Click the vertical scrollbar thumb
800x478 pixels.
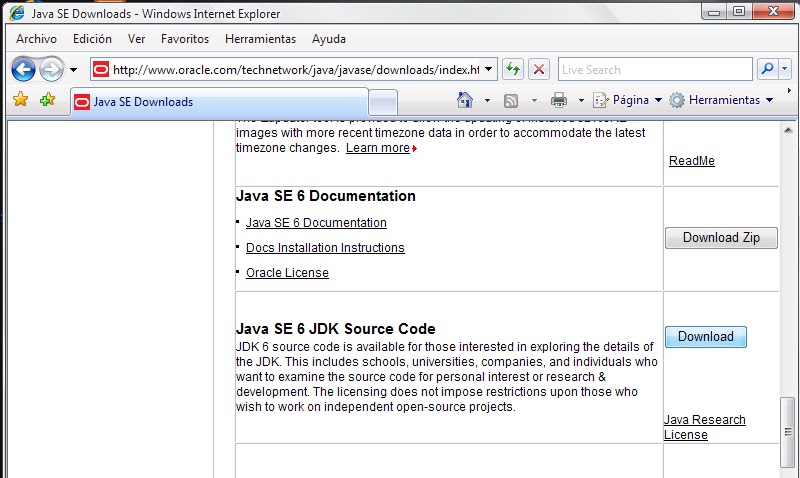[788, 432]
